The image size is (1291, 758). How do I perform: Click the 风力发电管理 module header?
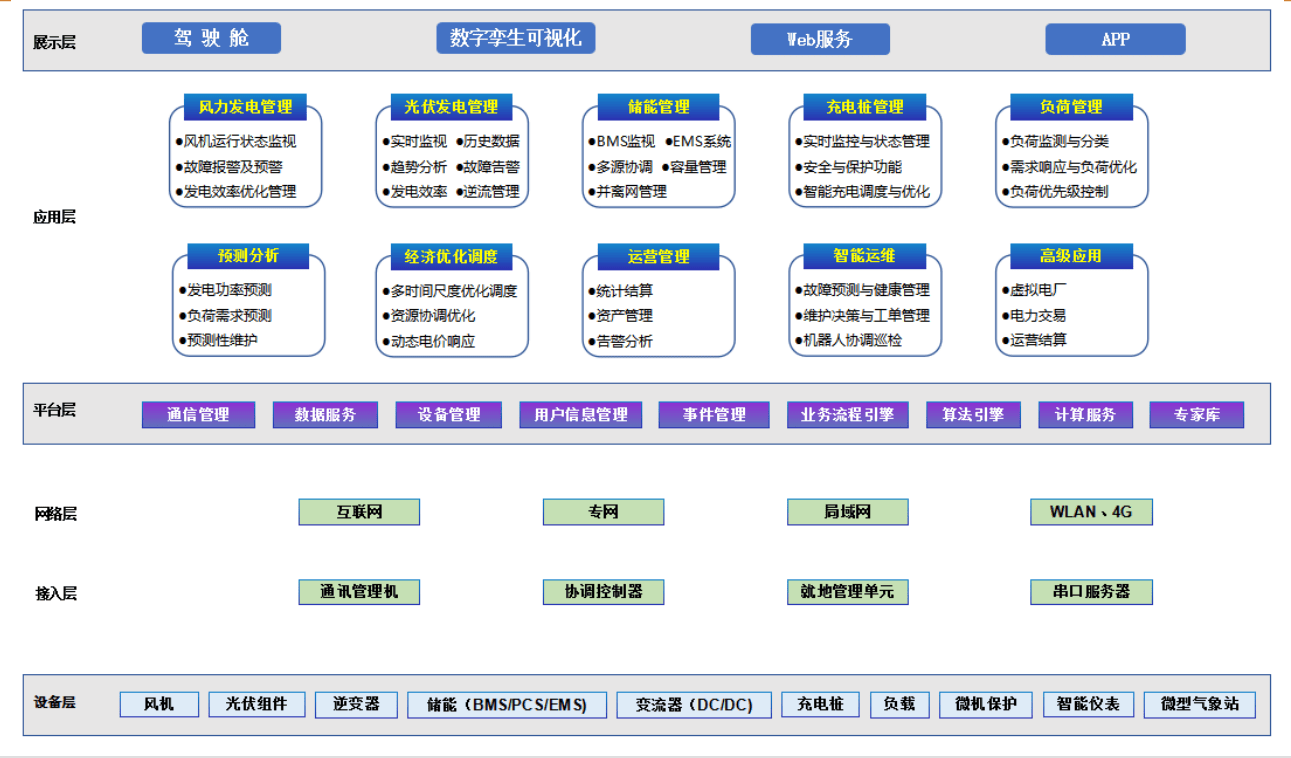(x=245, y=107)
